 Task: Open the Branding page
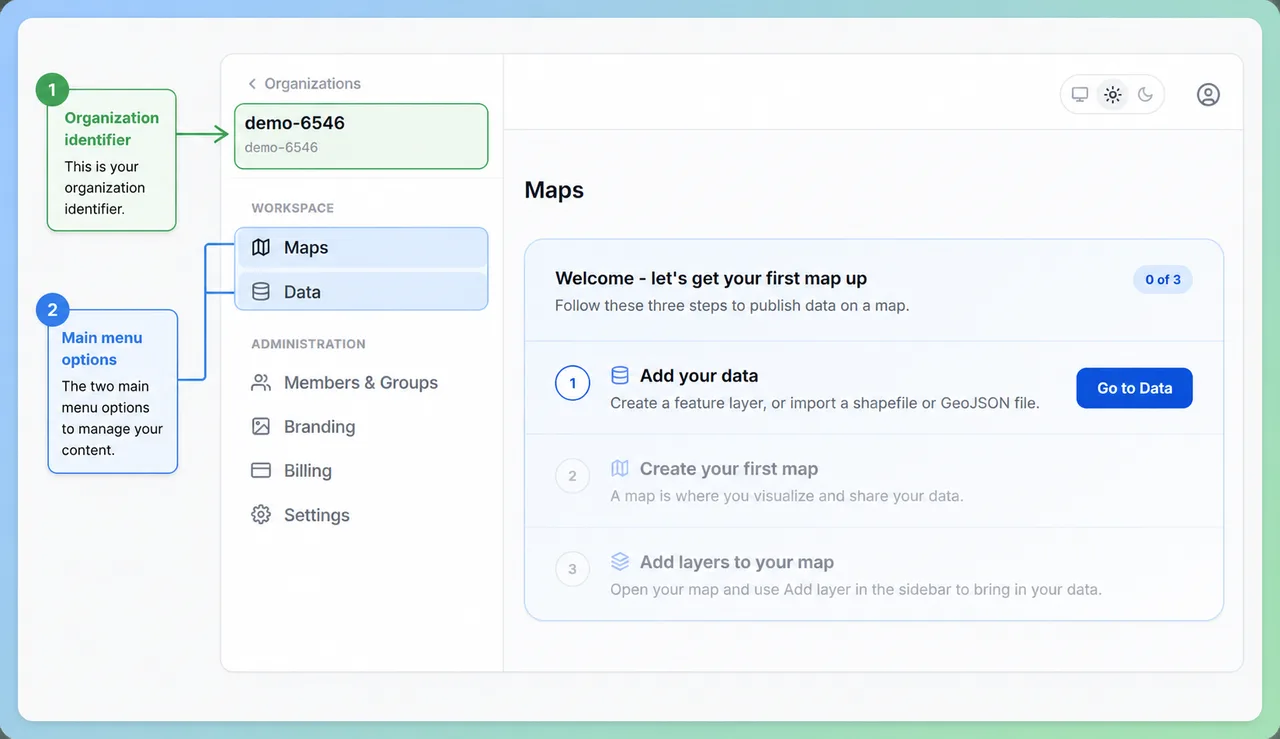point(362,426)
